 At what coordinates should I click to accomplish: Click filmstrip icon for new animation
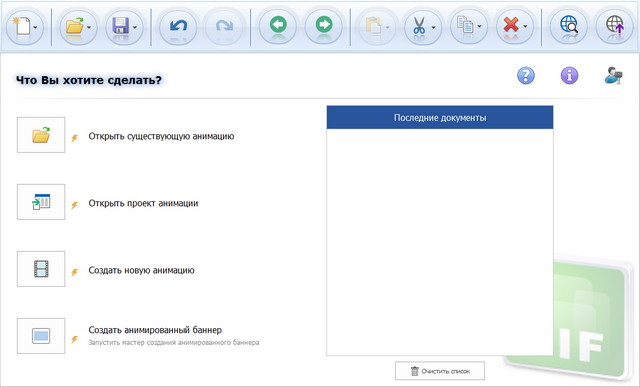click(x=41, y=269)
